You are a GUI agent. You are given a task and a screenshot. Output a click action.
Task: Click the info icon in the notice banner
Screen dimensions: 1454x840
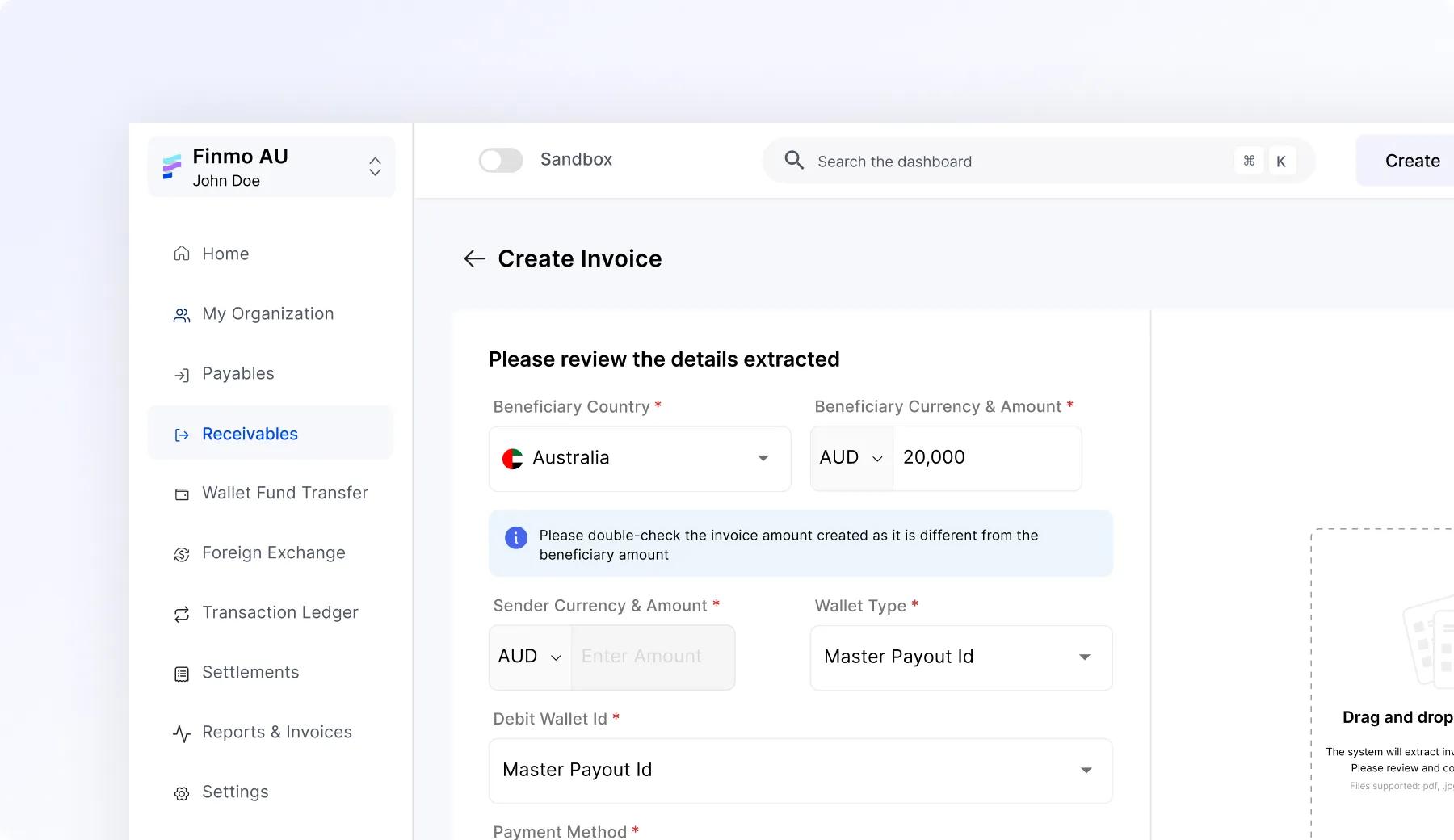(x=516, y=538)
